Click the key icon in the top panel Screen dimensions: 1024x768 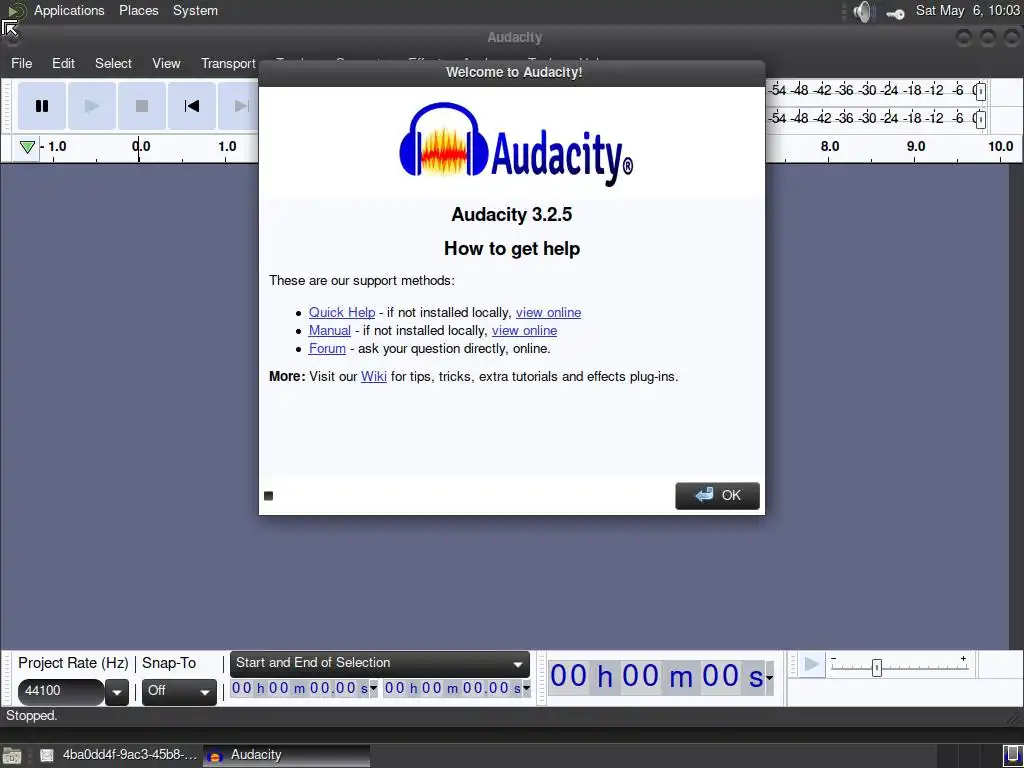895,14
